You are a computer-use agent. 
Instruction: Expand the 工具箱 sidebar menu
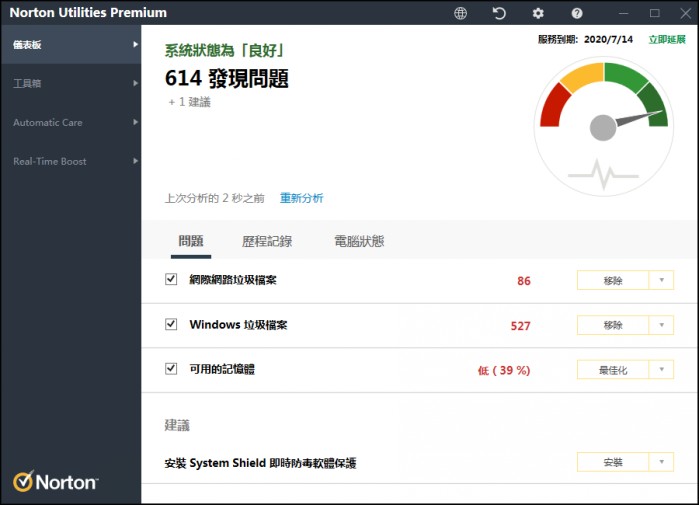70,84
